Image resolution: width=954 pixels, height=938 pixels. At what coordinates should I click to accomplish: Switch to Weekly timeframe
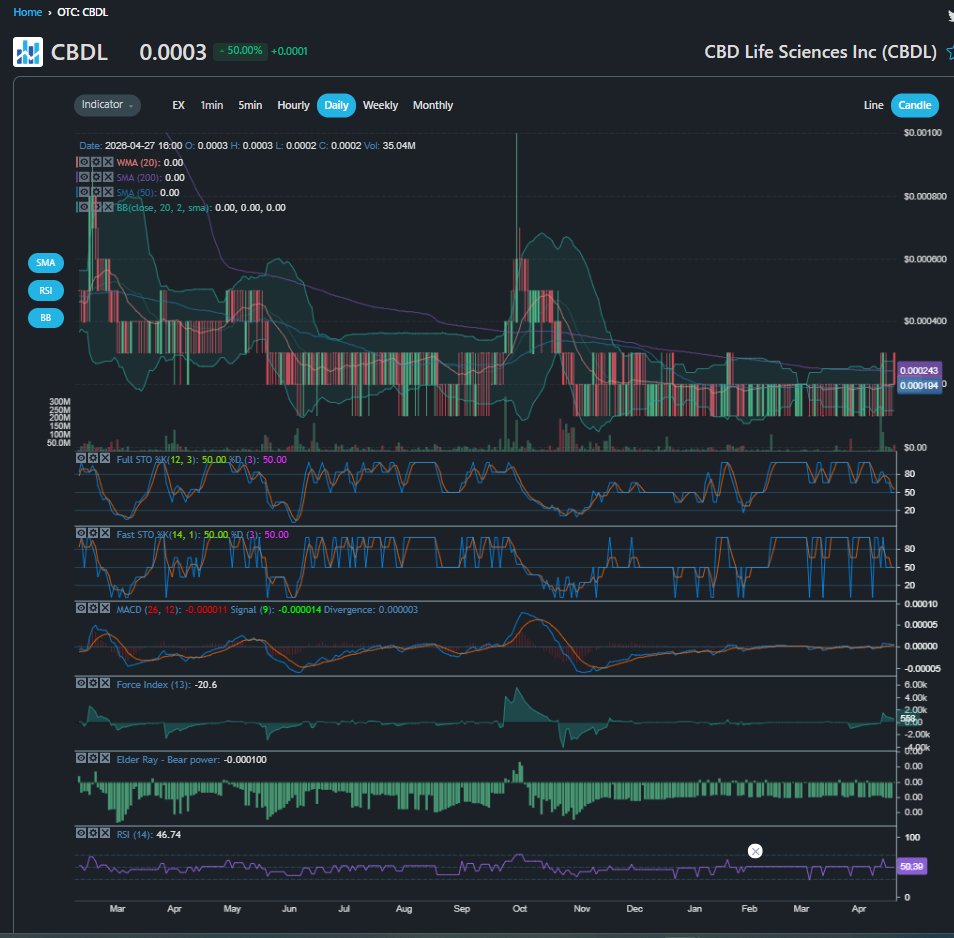tap(380, 105)
